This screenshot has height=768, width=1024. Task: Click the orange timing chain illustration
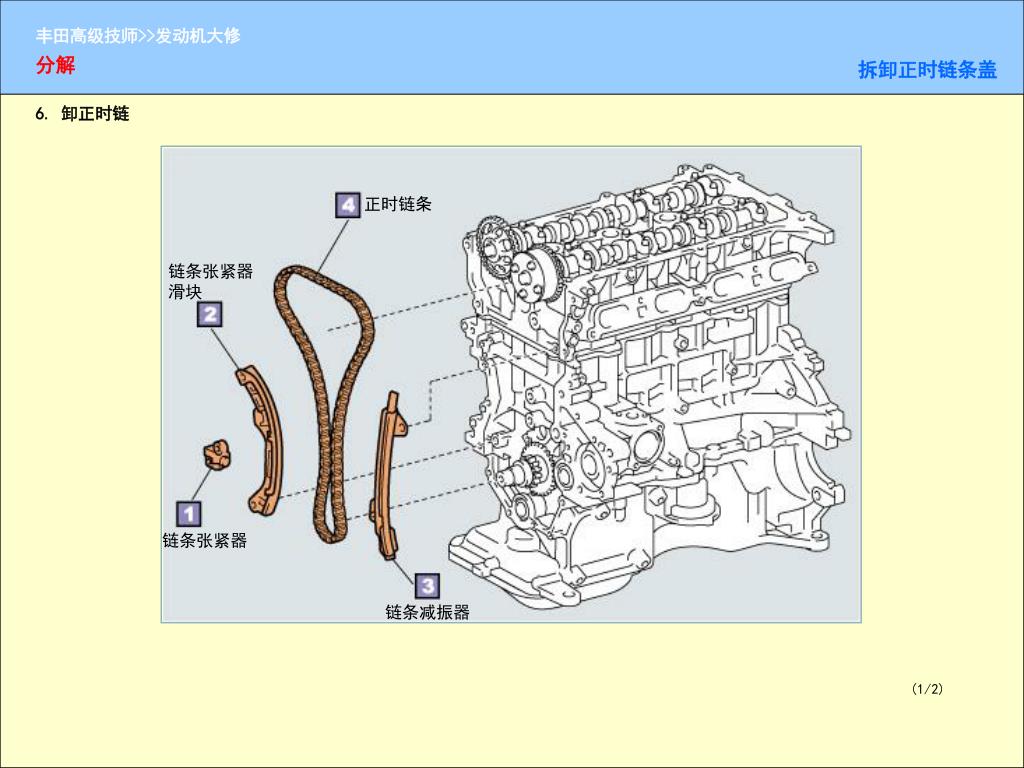tap(324, 404)
